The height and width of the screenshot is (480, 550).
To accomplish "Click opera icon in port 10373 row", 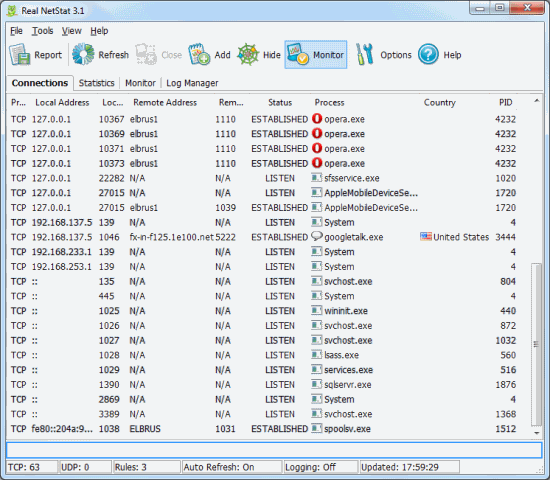I will coord(317,163).
